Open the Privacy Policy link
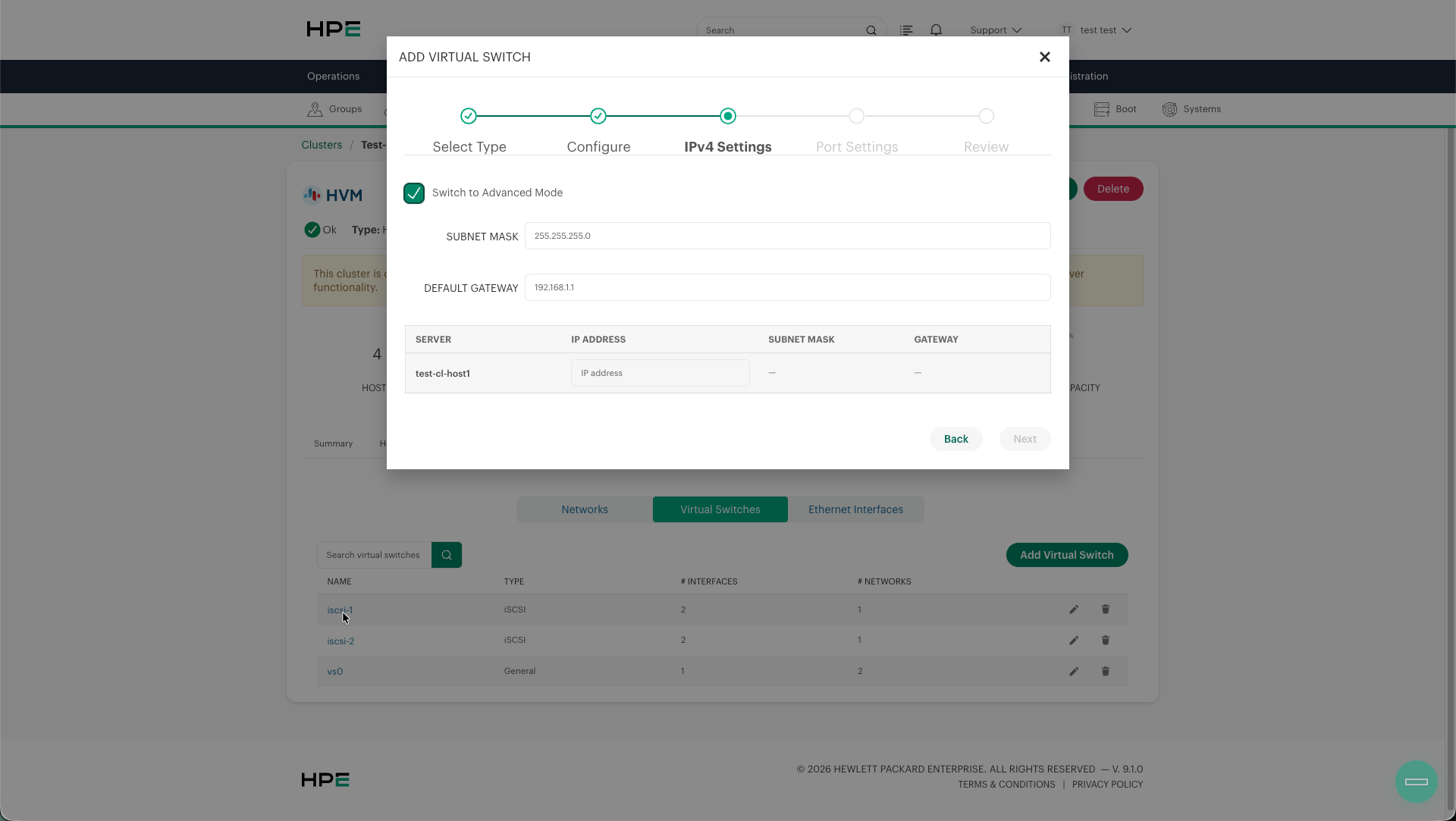This screenshot has height=821, width=1456. 1107,785
